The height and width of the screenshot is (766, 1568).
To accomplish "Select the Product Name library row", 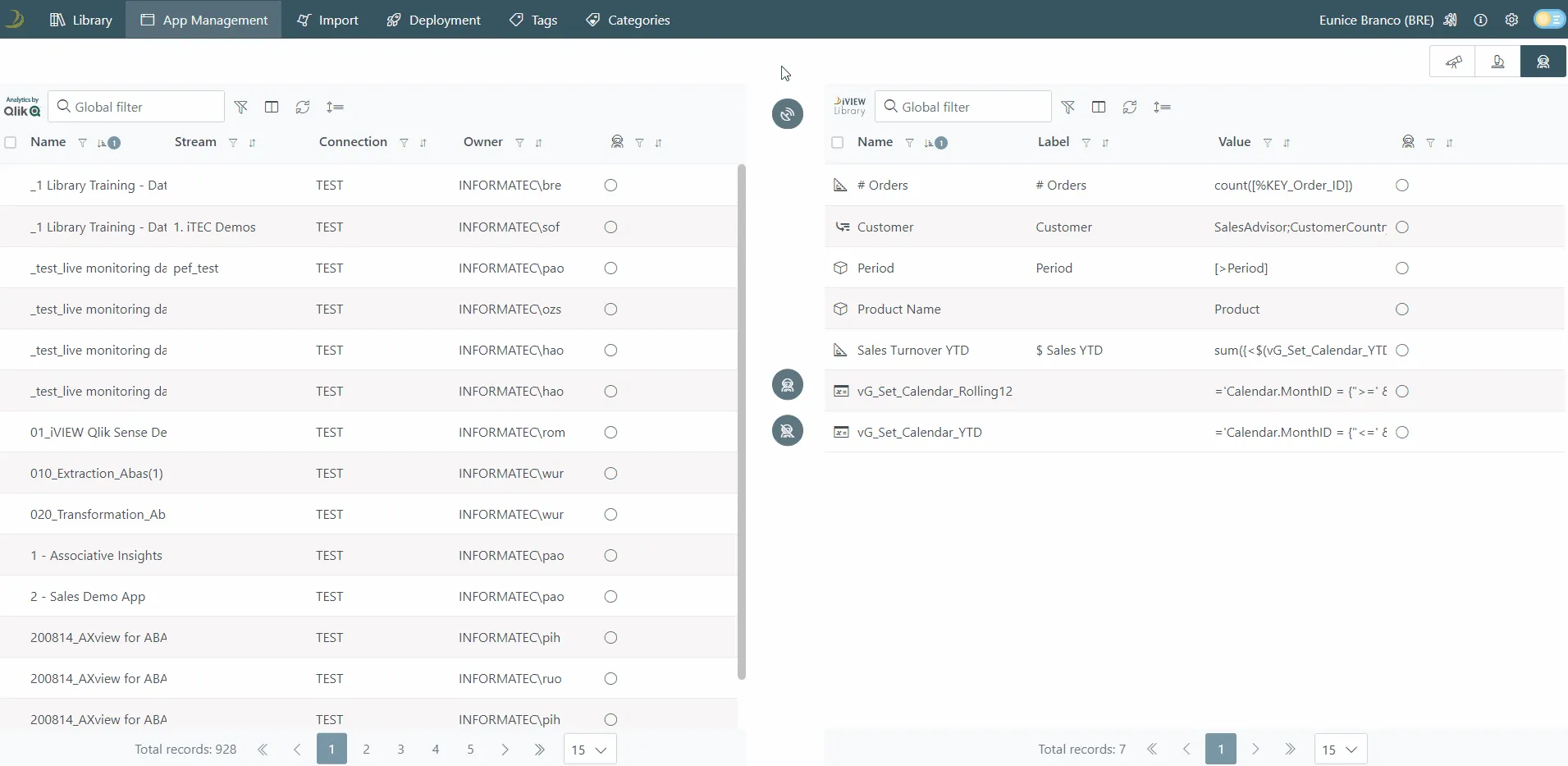I will click(x=1195, y=309).
